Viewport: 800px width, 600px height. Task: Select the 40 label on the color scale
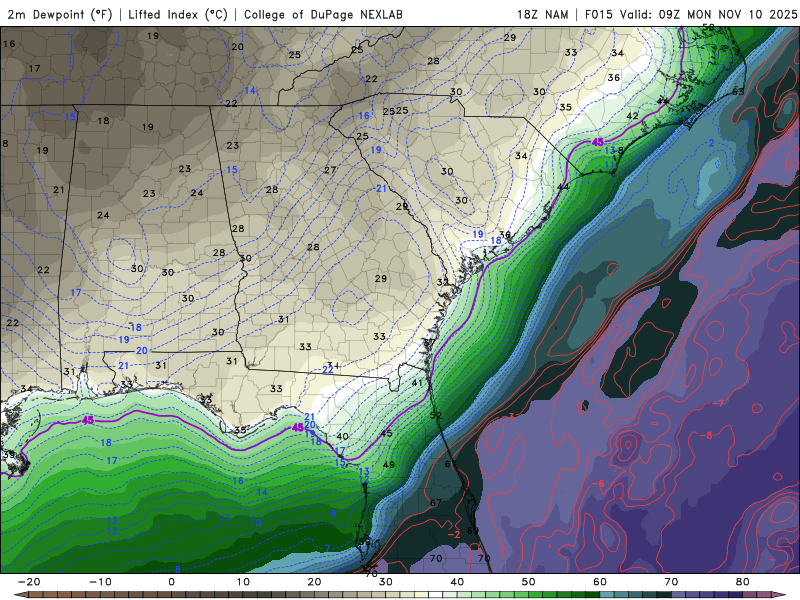(x=457, y=582)
